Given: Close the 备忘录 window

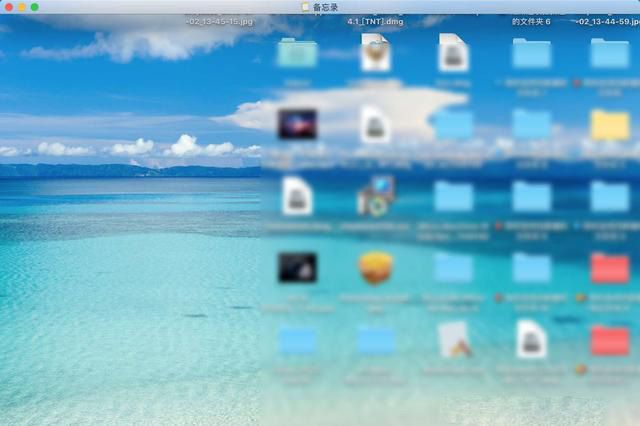Looking at the screenshot, I should [9, 7].
